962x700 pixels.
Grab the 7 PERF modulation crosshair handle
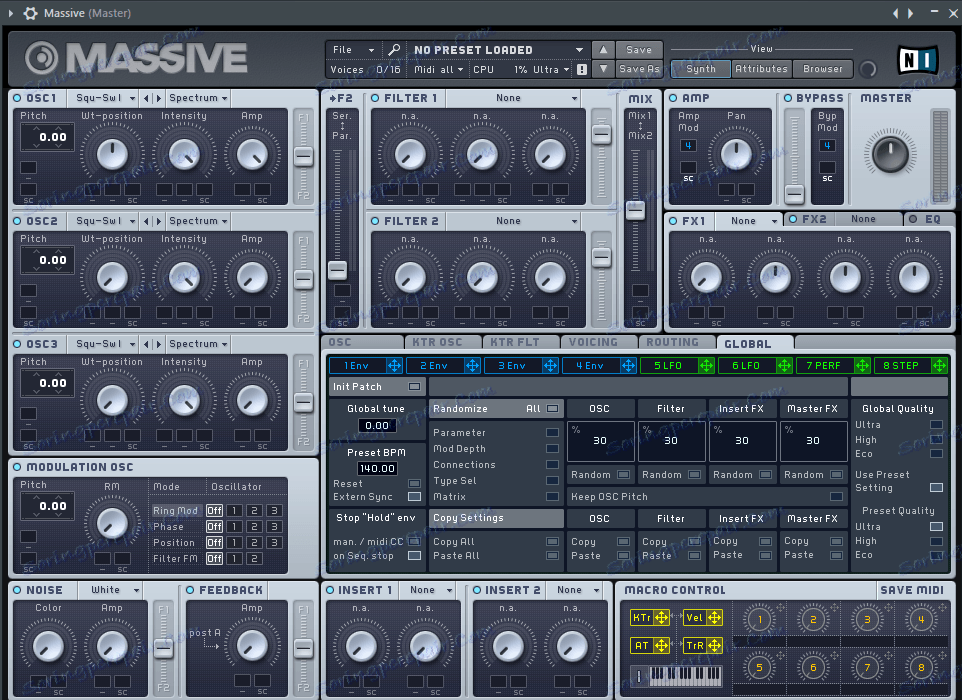[x=862, y=366]
